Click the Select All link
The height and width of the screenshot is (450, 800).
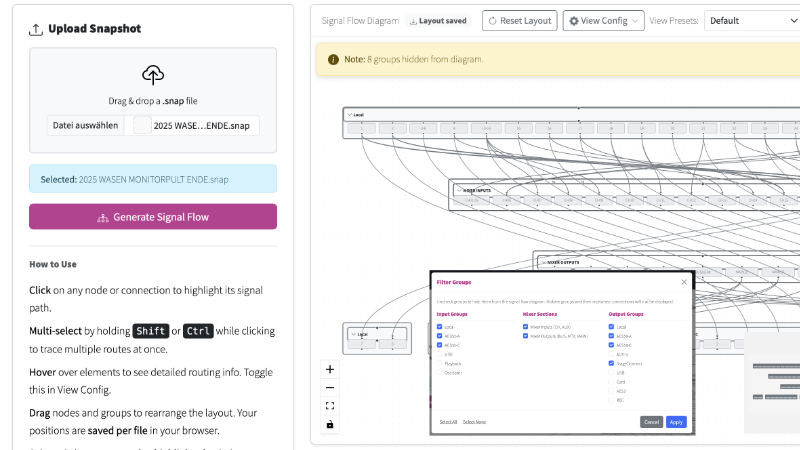click(x=448, y=422)
